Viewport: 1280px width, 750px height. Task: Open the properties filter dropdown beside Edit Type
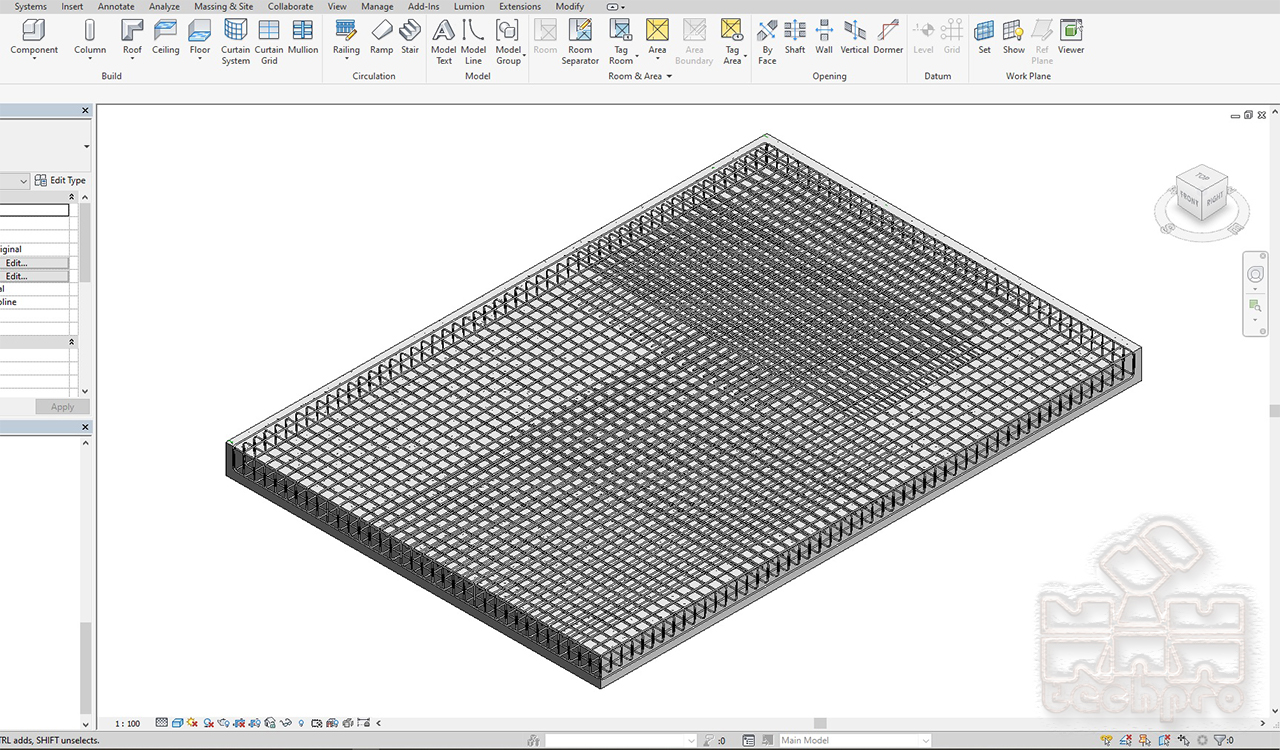click(24, 181)
